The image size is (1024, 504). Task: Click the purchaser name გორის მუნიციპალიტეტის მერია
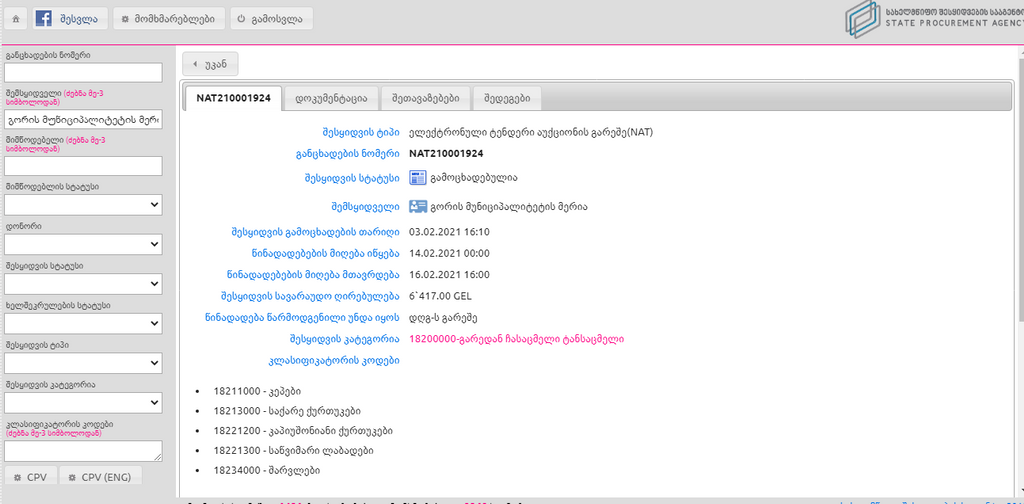click(509, 207)
